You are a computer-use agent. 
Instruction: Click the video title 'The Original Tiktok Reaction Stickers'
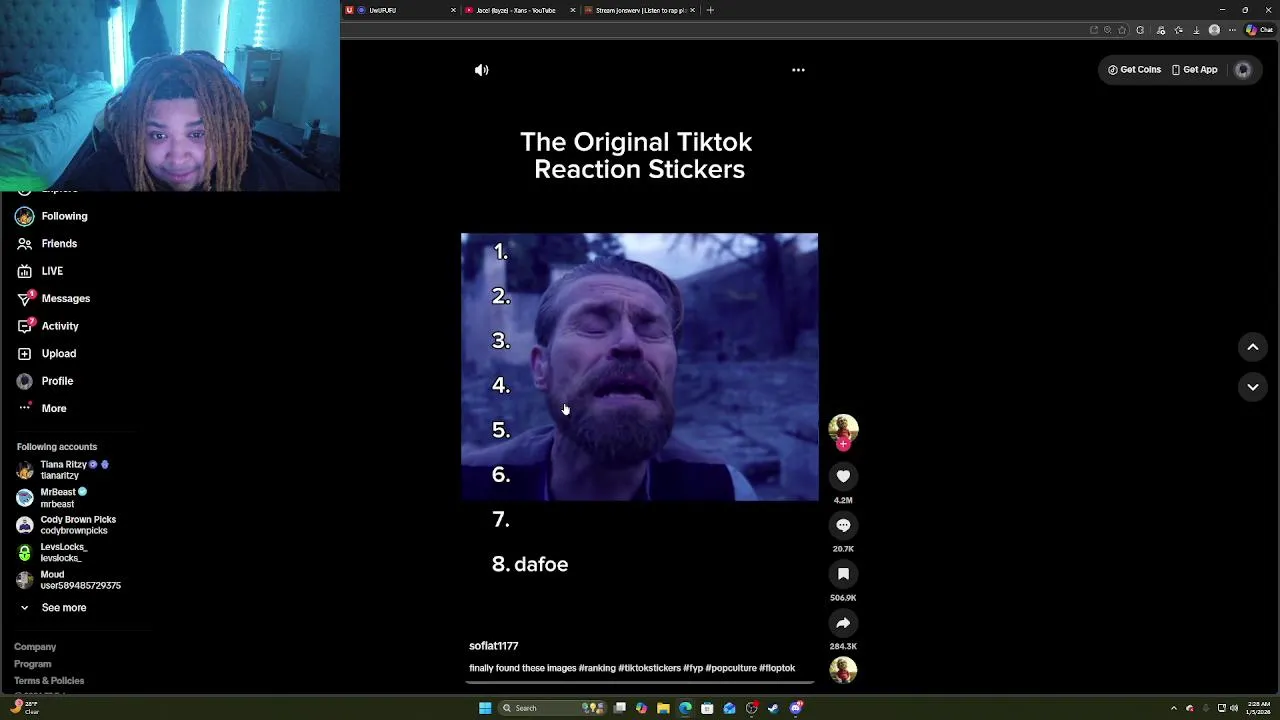point(637,156)
